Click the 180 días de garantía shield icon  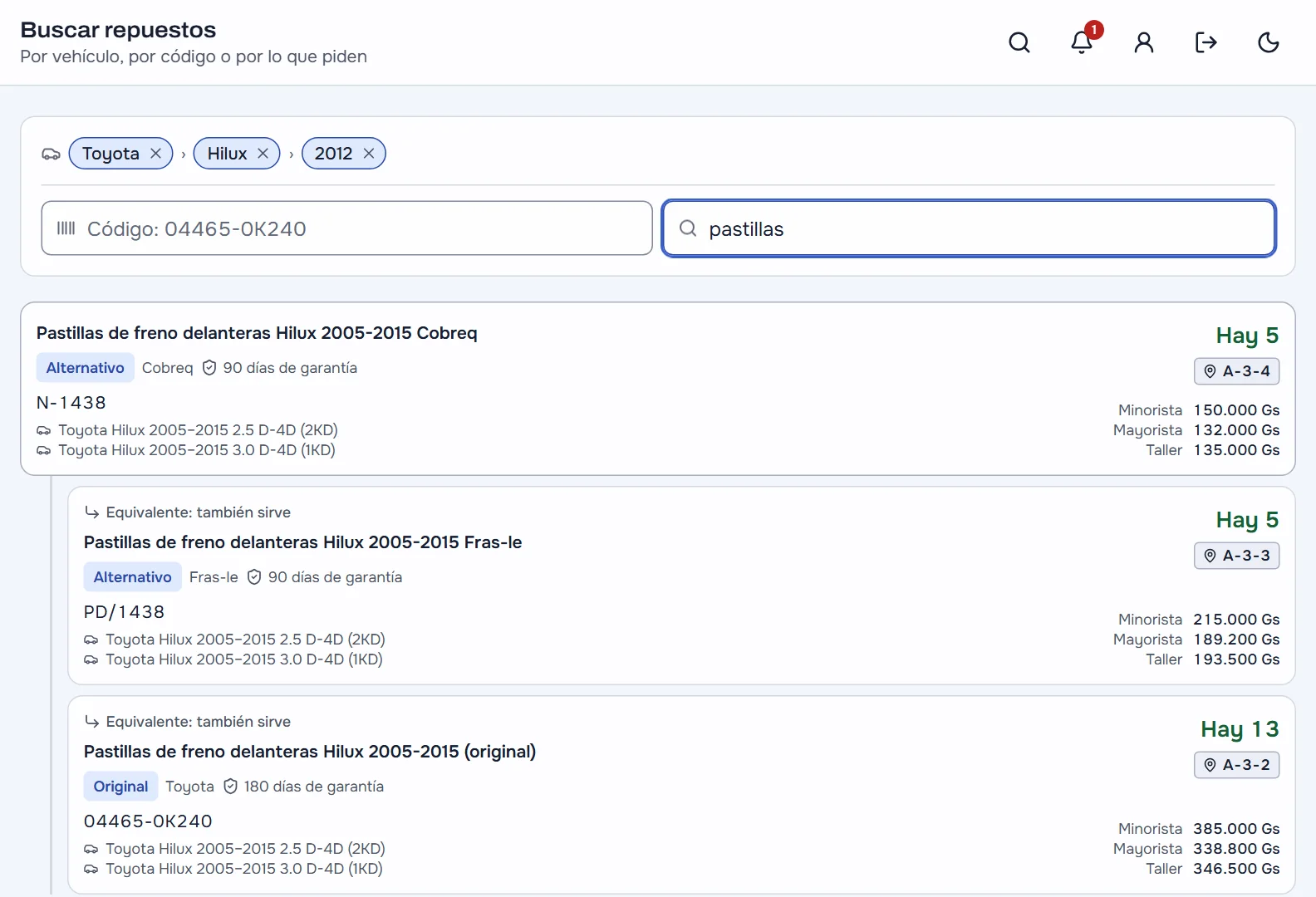click(230, 787)
